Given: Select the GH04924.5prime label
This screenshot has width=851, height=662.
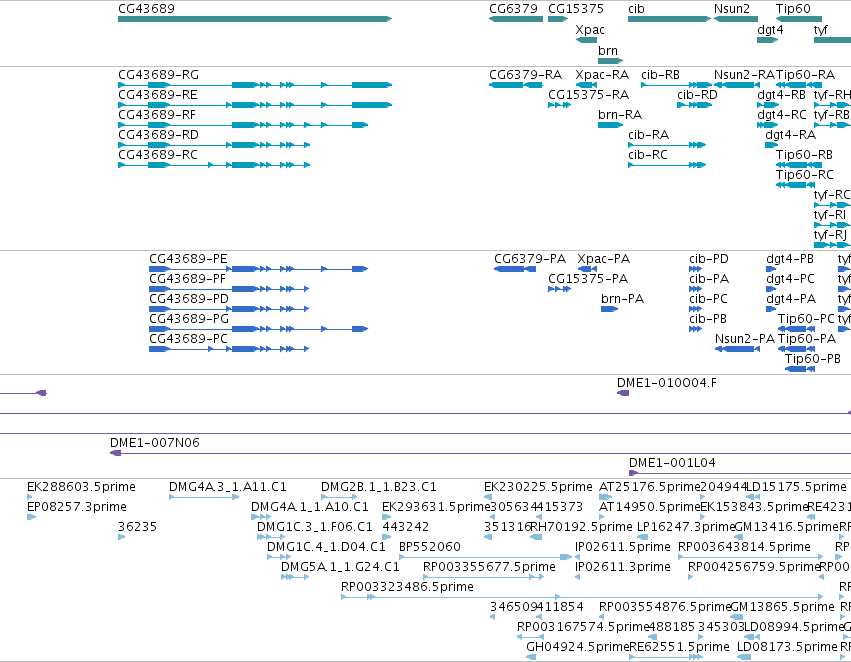Looking at the screenshot, I should click(x=577, y=647).
